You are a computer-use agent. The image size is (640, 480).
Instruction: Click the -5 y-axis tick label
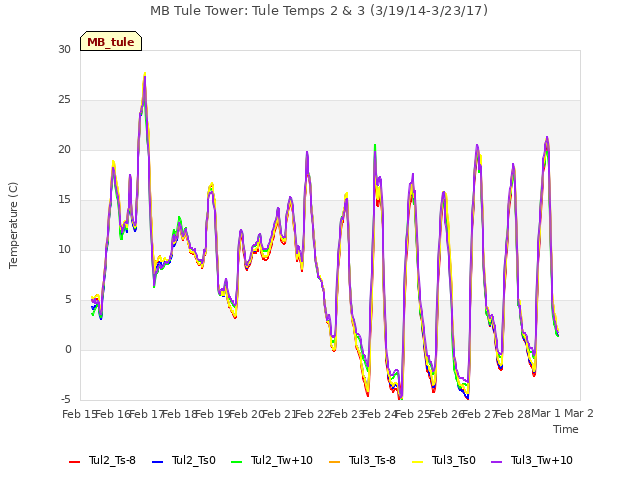point(65,399)
